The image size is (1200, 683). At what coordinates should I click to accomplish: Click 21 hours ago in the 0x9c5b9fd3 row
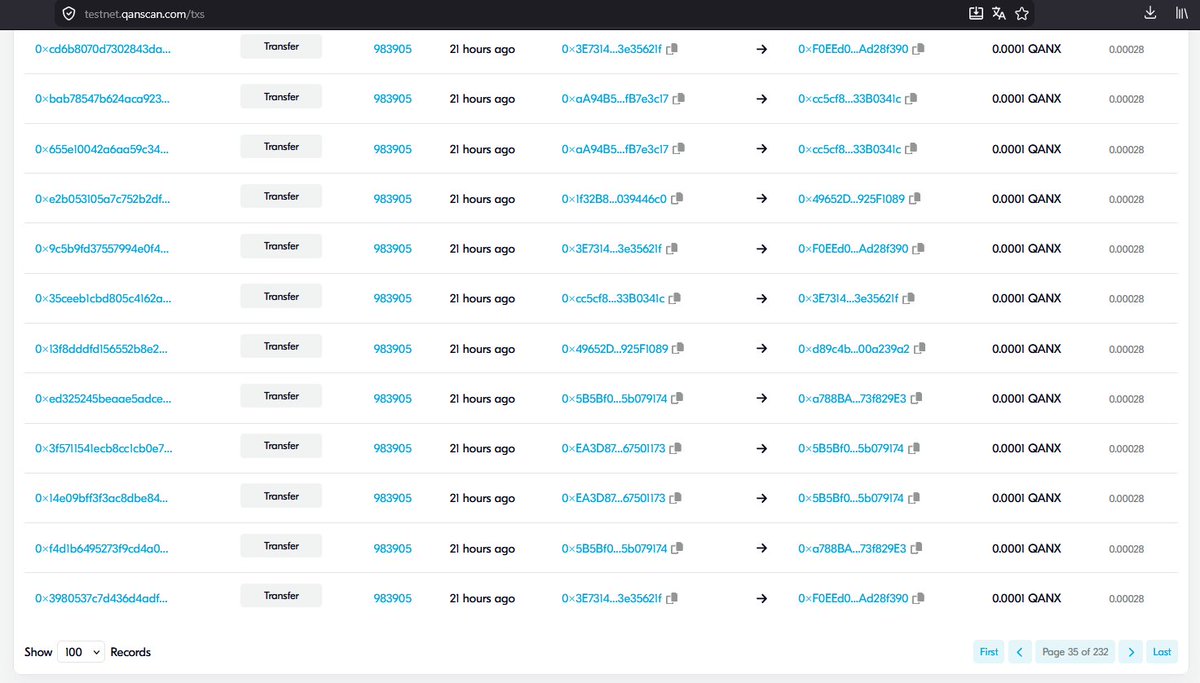coord(482,248)
